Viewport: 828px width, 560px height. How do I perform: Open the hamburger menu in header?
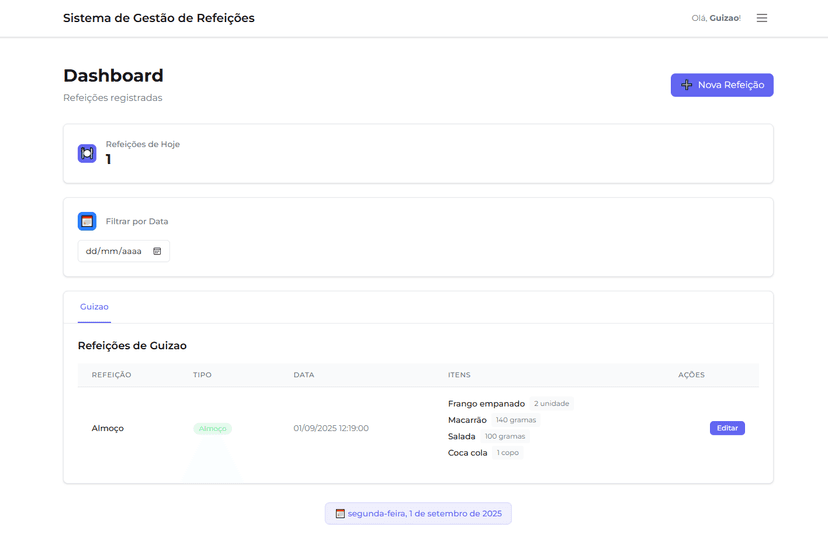(x=762, y=18)
